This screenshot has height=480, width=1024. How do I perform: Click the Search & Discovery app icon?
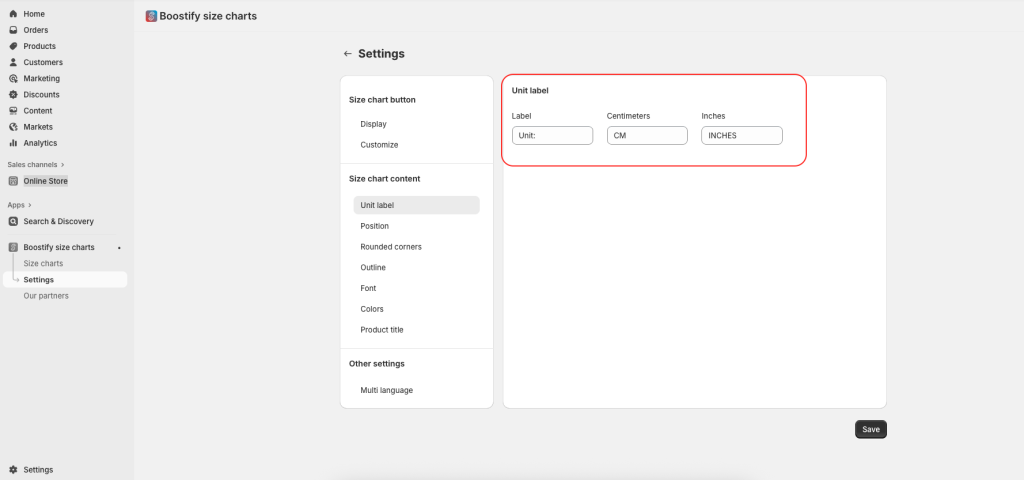(x=13, y=221)
